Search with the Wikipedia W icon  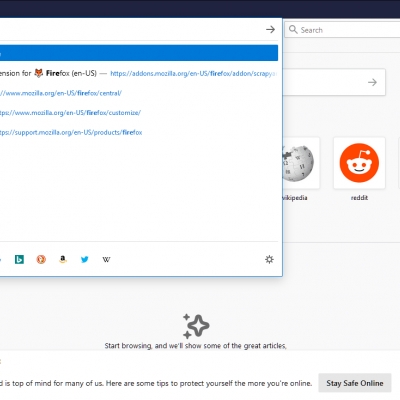[x=106, y=259]
